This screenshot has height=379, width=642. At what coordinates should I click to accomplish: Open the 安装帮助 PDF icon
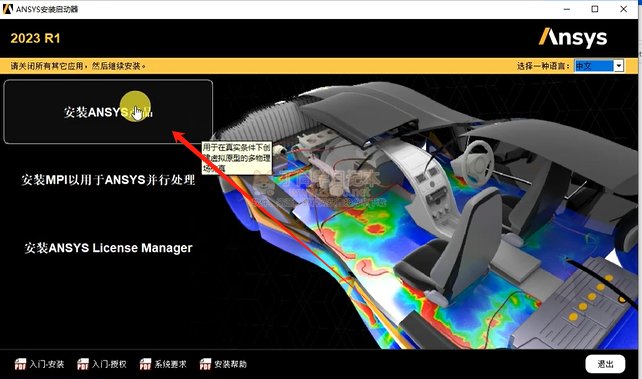[x=205, y=364]
